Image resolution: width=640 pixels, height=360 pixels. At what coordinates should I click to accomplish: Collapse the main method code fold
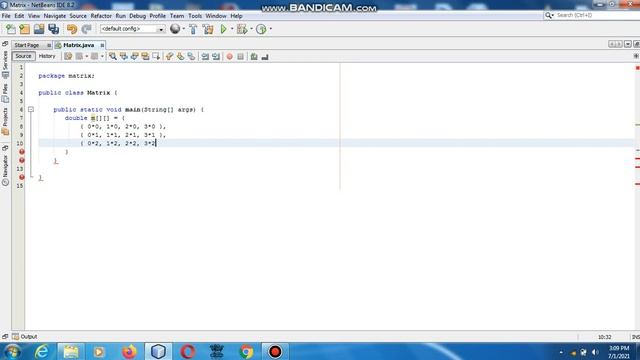31,109
